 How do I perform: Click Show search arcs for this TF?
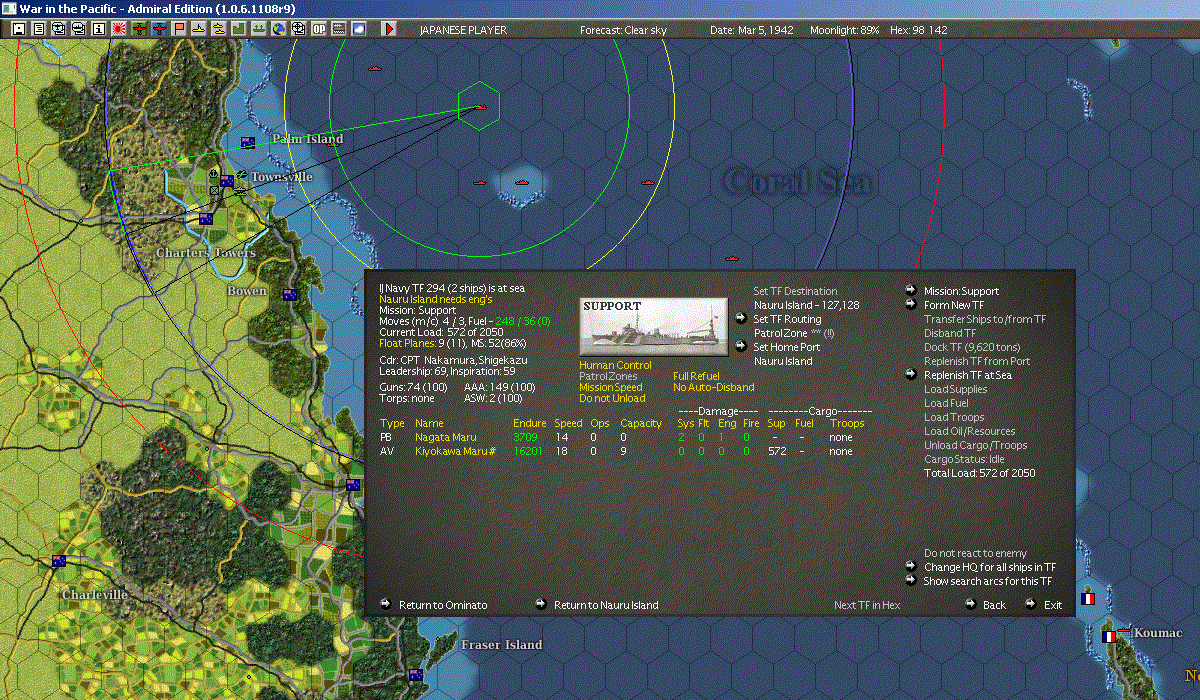[x=987, y=582]
